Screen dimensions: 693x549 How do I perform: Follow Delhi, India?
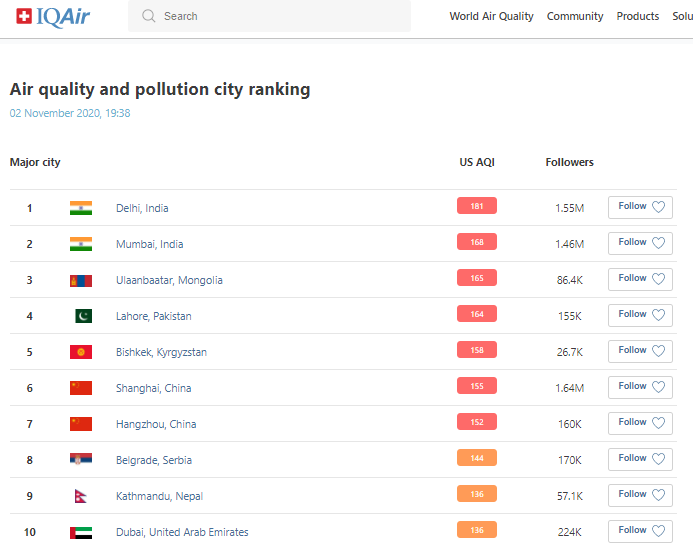[x=640, y=207]
